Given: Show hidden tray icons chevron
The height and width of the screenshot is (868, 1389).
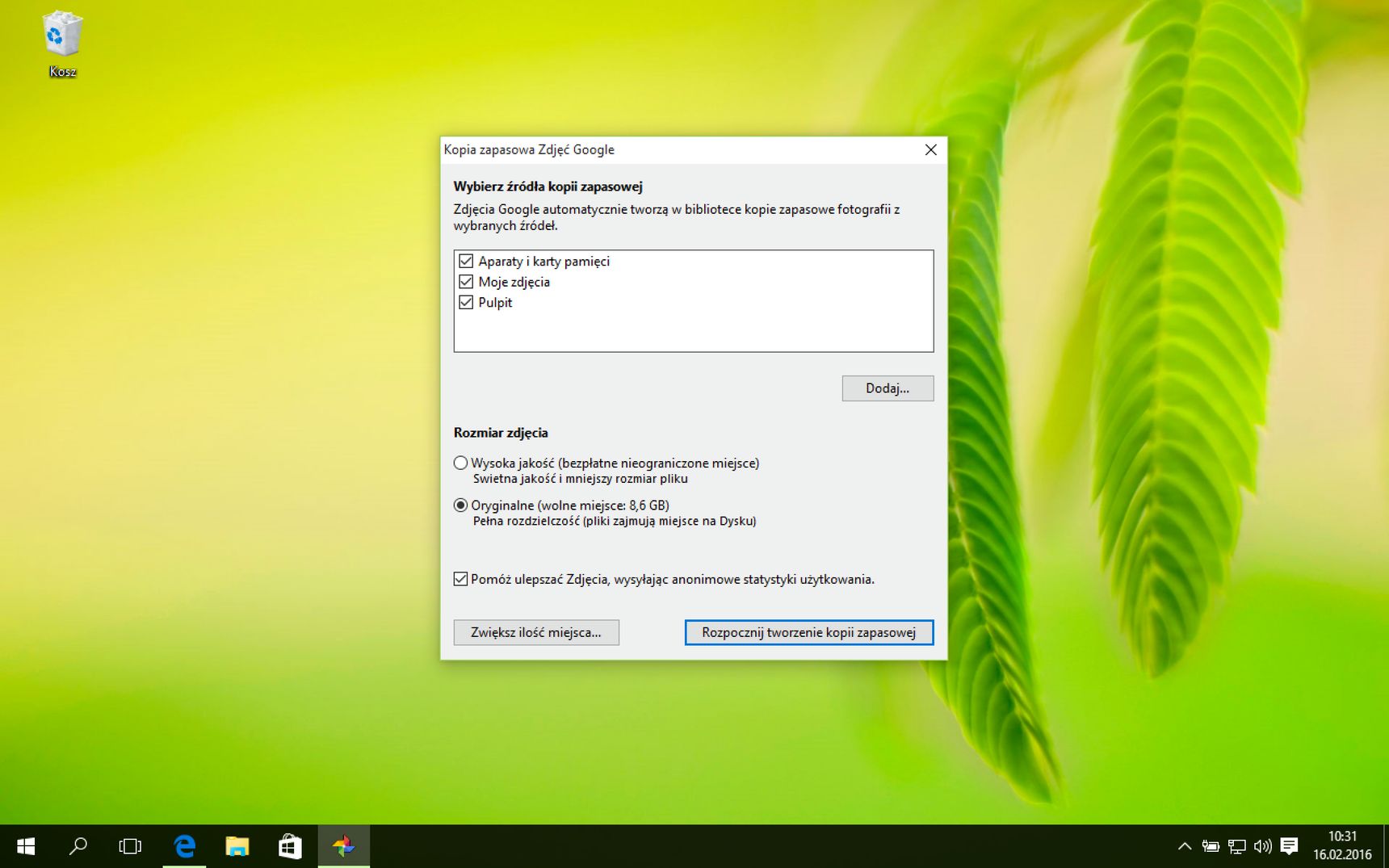Looking at the screenshot, I should click(x=1184, y=846).
